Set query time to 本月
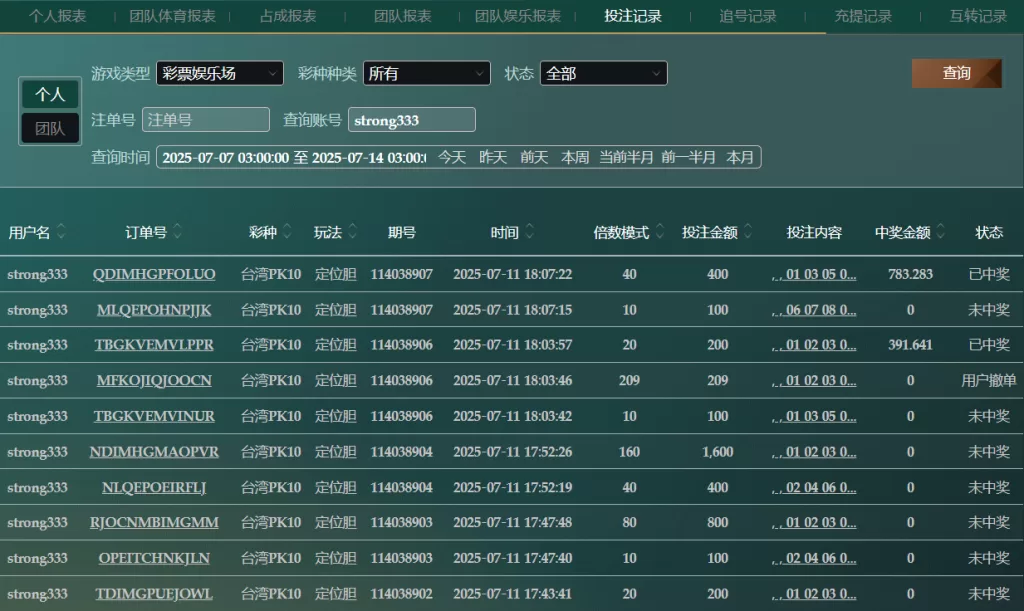1024x611 pixels. [740, 157]
